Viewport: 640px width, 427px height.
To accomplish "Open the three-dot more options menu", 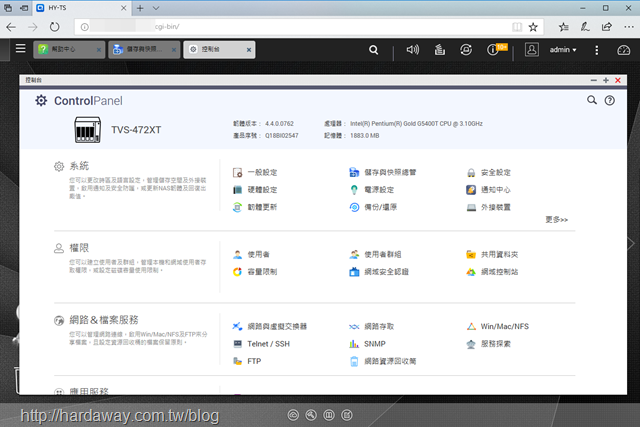I will tap(597, 50).
